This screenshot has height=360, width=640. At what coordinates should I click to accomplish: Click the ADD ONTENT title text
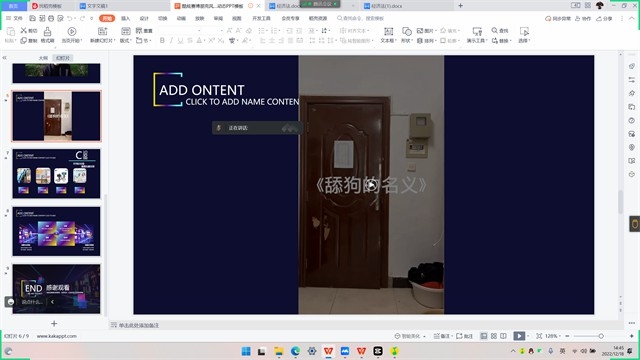tap(202, 90)
